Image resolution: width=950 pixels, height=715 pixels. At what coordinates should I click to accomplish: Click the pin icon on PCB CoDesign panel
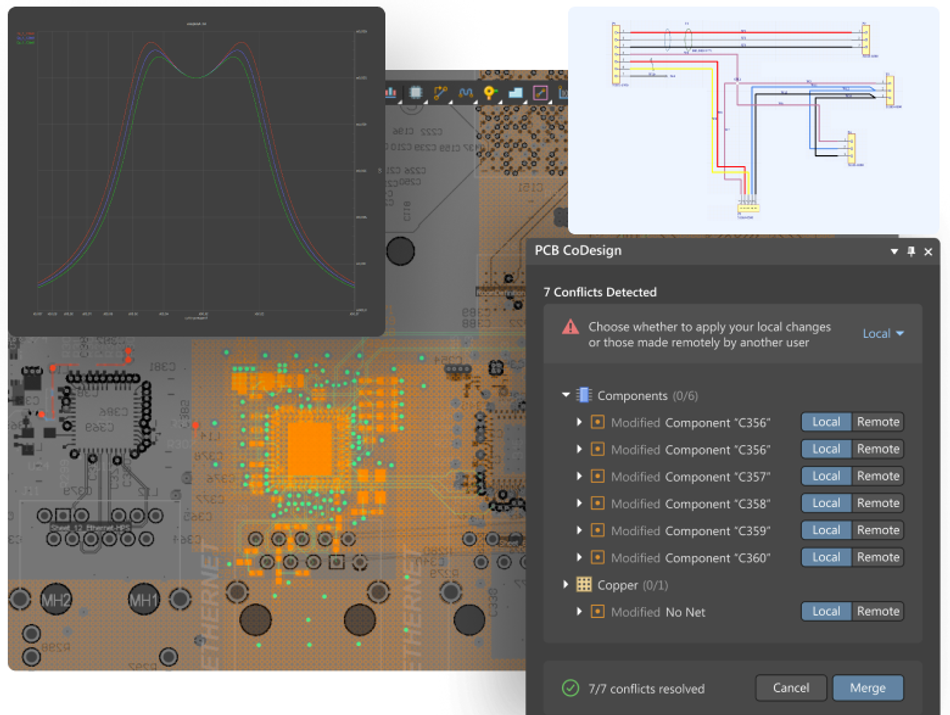click(x=911, y=252)
